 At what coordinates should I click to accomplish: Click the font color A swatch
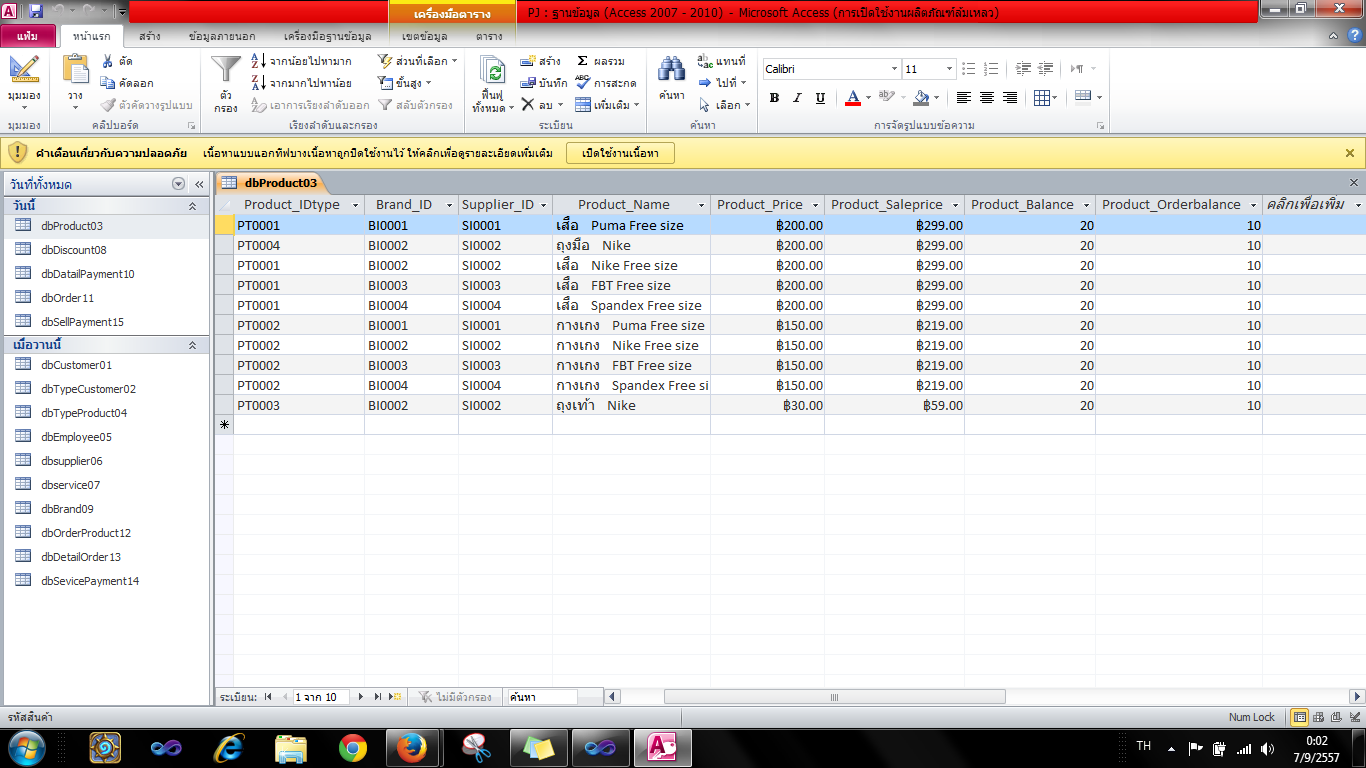[852, 98]
